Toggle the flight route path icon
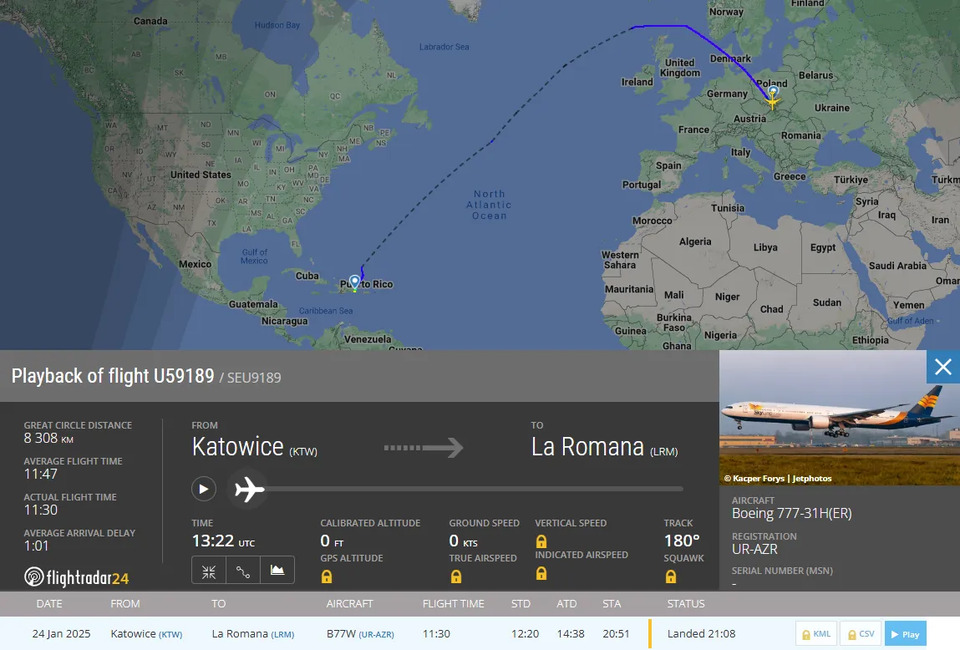 [243, 571]
